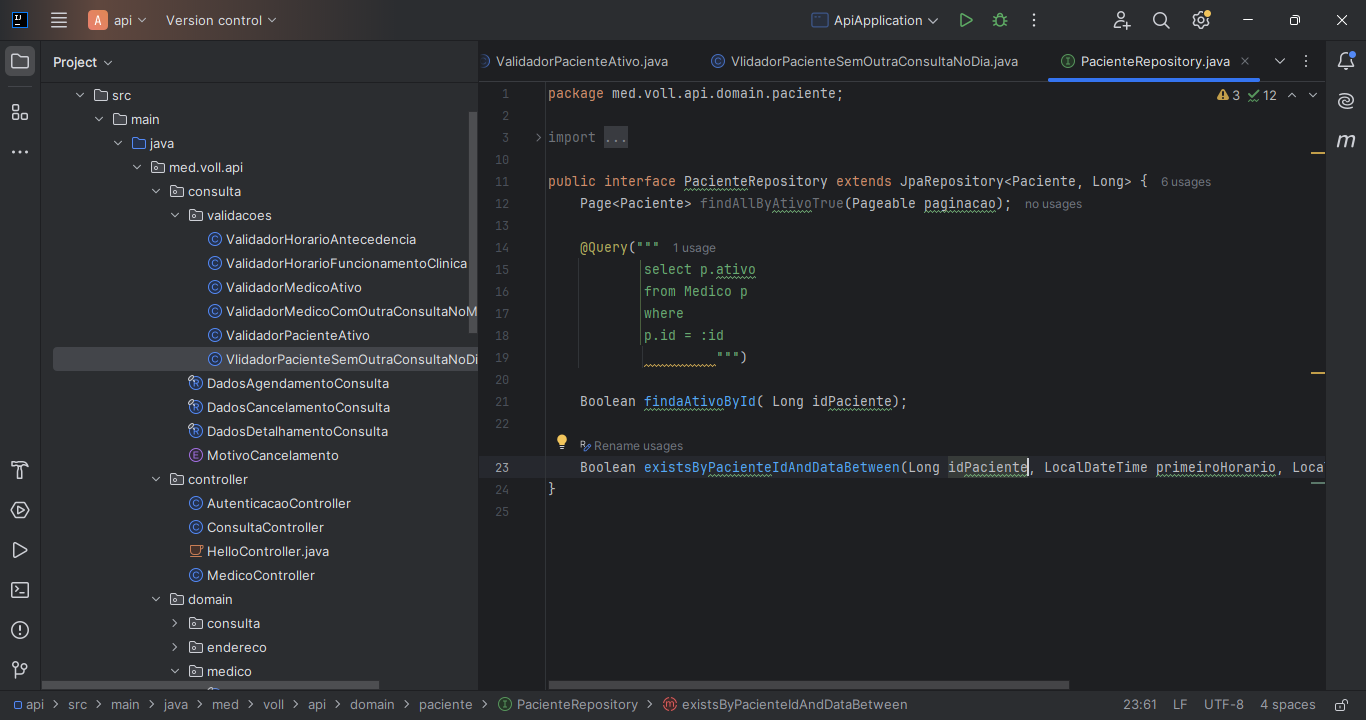
Task: Open more run actions menu
Action: (1034, 20)
